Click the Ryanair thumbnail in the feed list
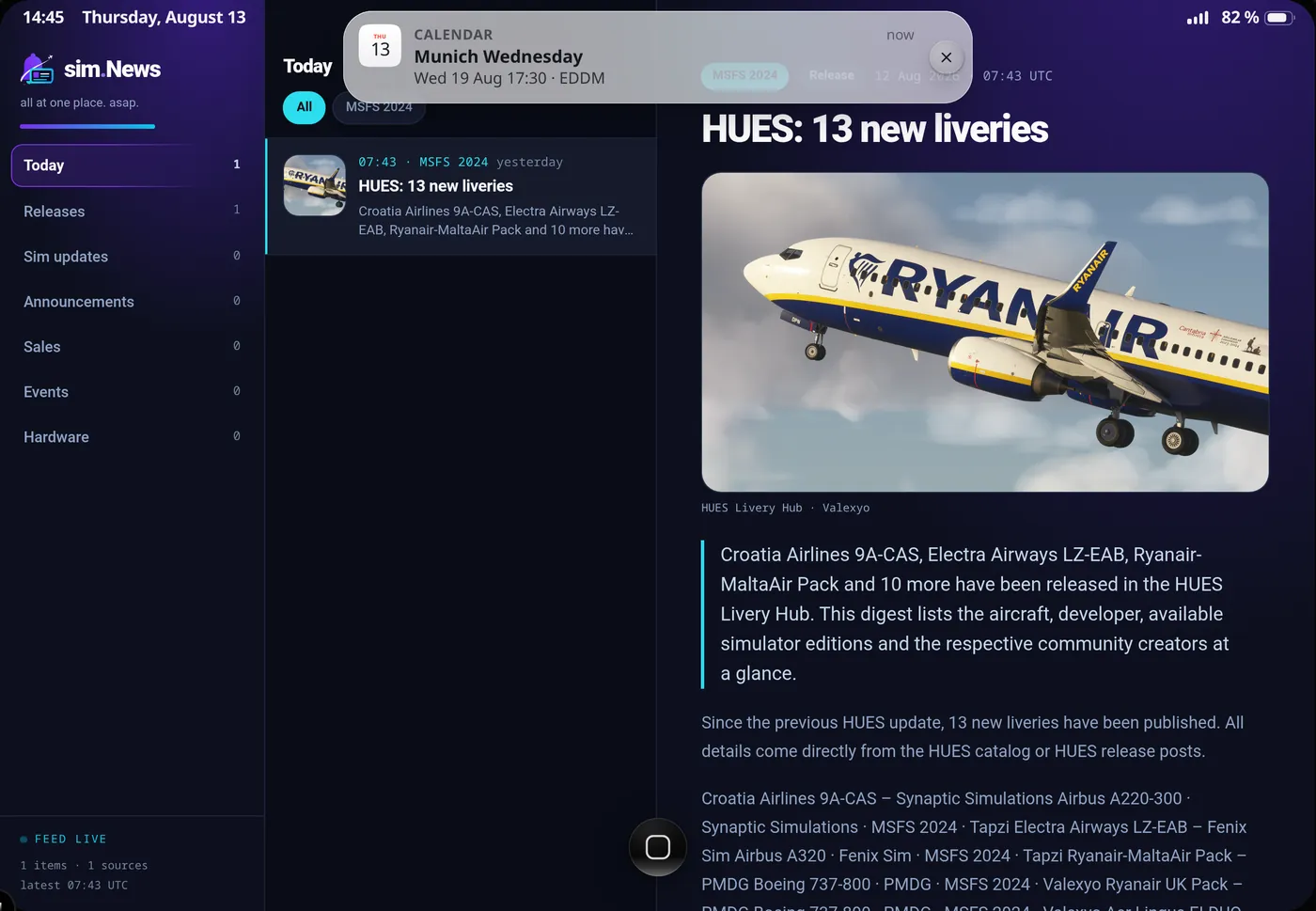 pos(315,185)
